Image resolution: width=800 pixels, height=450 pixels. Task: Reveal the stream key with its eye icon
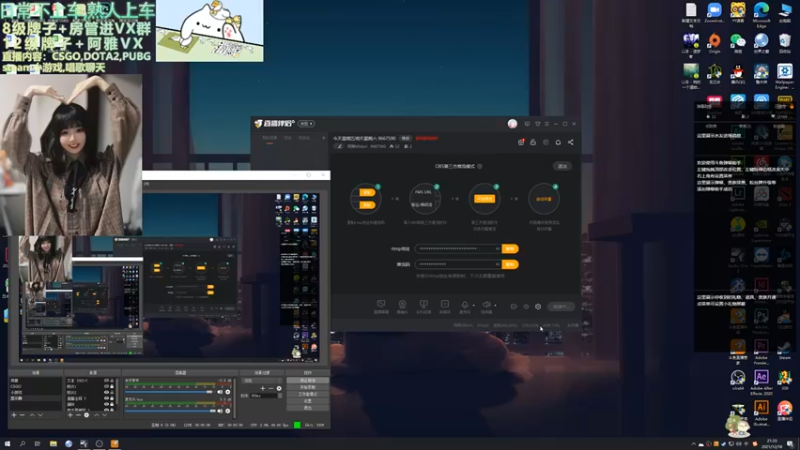pyautogui.click(x=497, y=264)
